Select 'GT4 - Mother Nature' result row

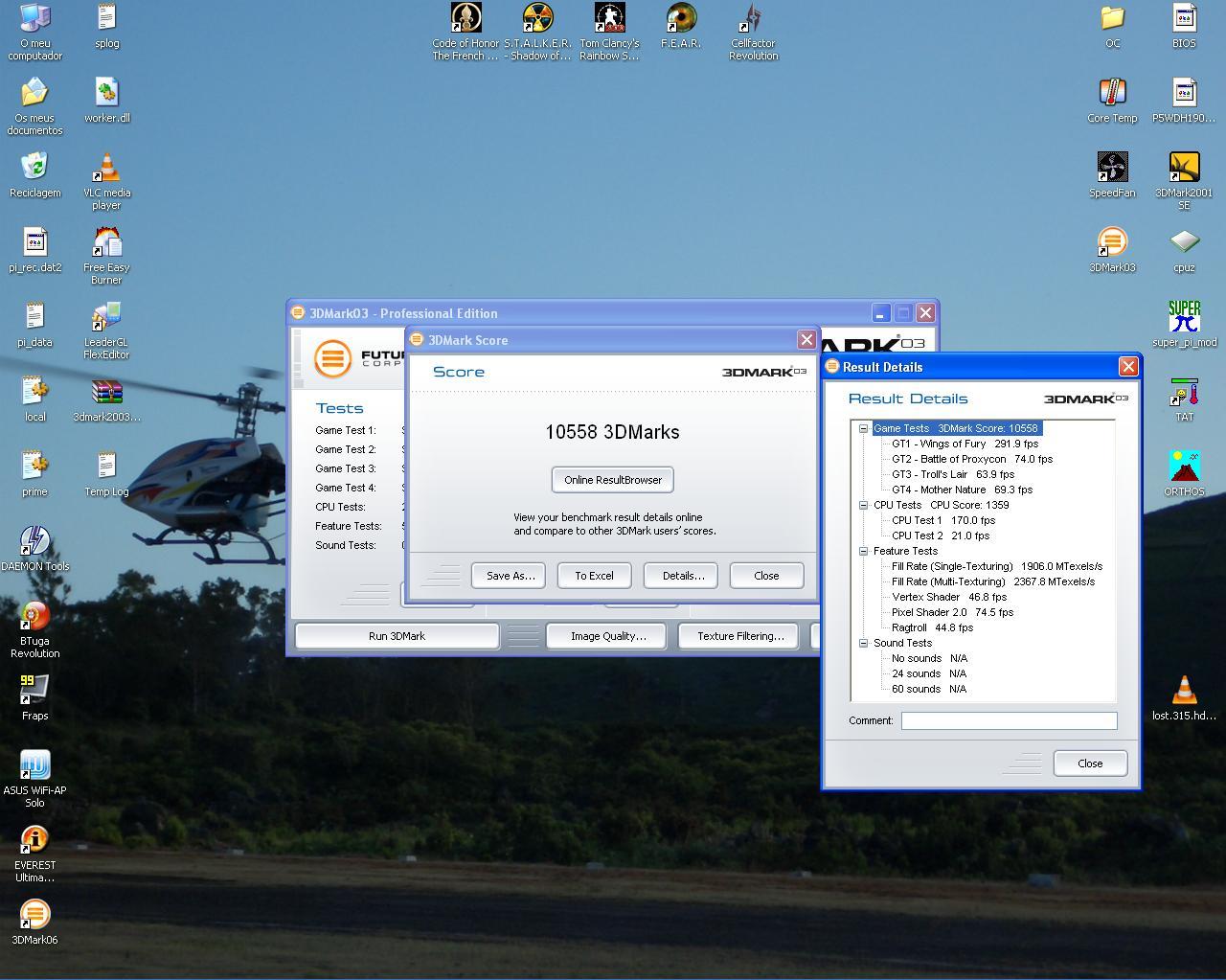tap(962, 490)
